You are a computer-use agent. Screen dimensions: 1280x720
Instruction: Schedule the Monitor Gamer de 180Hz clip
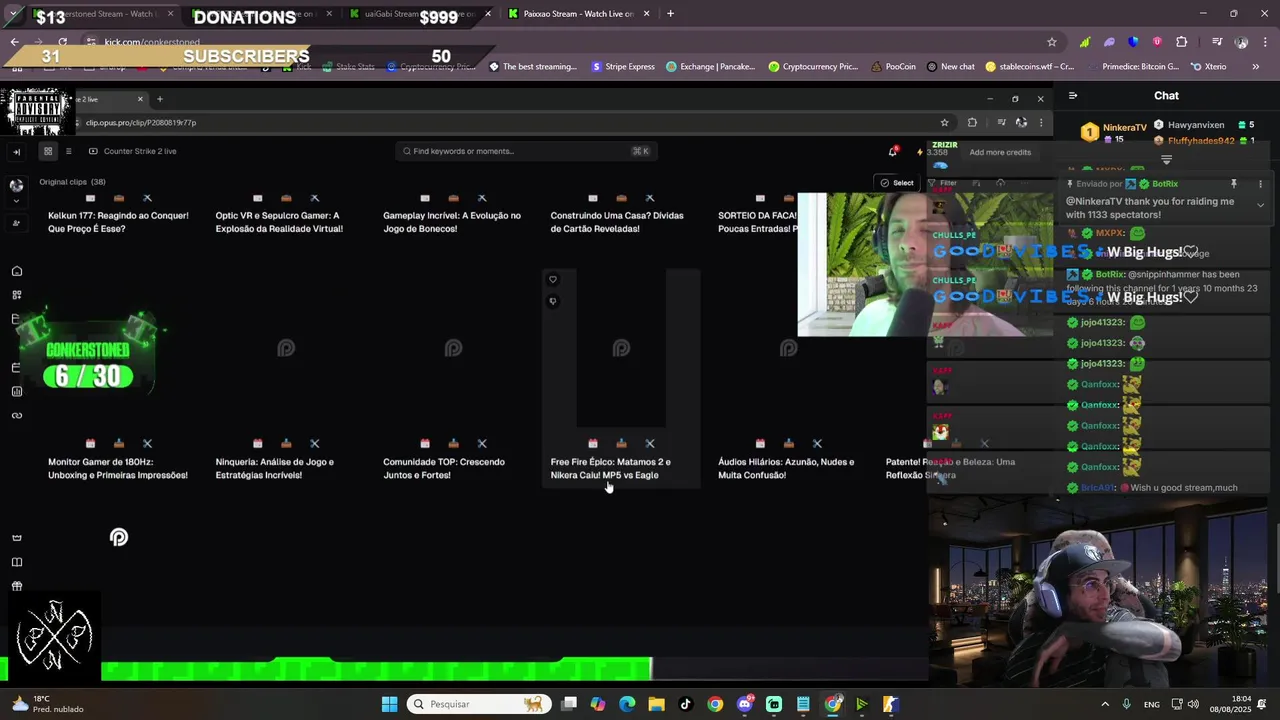click(x=91, y=443)
